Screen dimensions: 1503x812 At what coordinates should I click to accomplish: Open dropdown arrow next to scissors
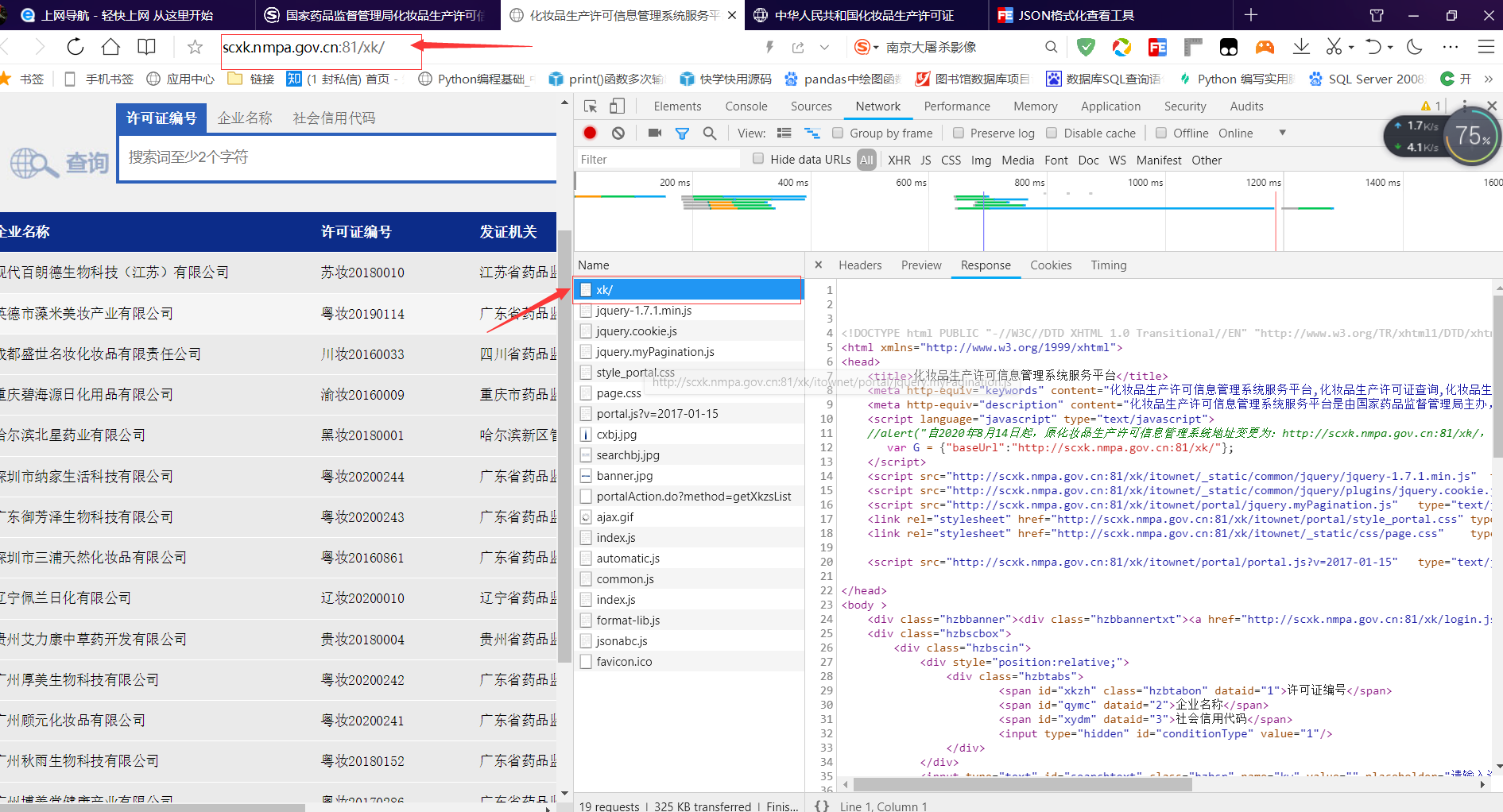[x=1351, y=48]
